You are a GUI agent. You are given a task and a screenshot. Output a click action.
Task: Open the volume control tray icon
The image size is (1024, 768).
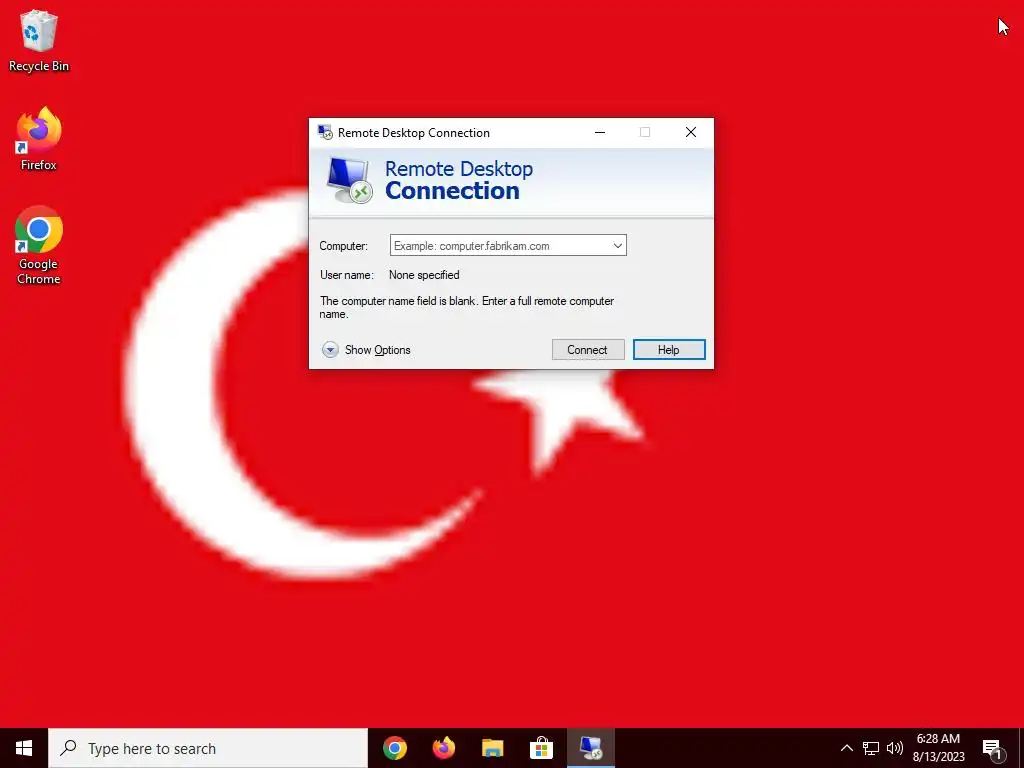pyautogui.click(x=895, y=748)
